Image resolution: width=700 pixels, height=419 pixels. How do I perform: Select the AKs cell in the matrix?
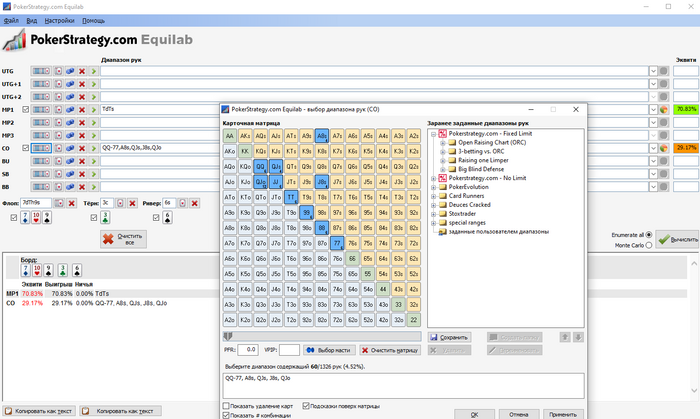pos(245,136)
